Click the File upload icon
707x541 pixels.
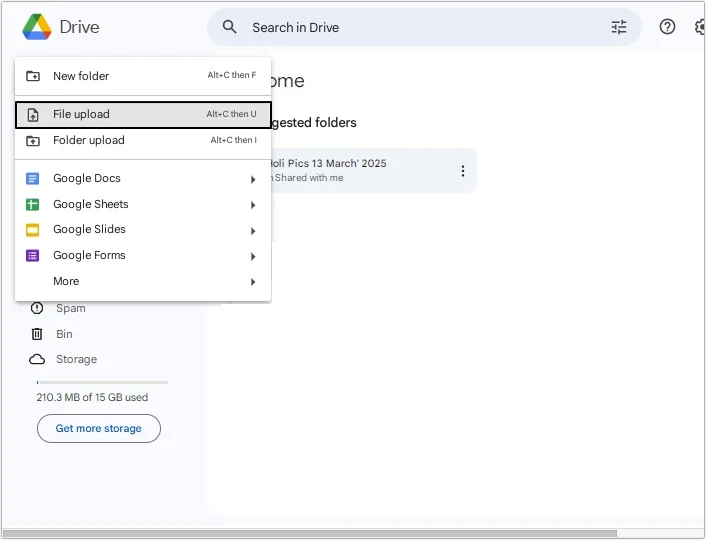pos(33,115)
